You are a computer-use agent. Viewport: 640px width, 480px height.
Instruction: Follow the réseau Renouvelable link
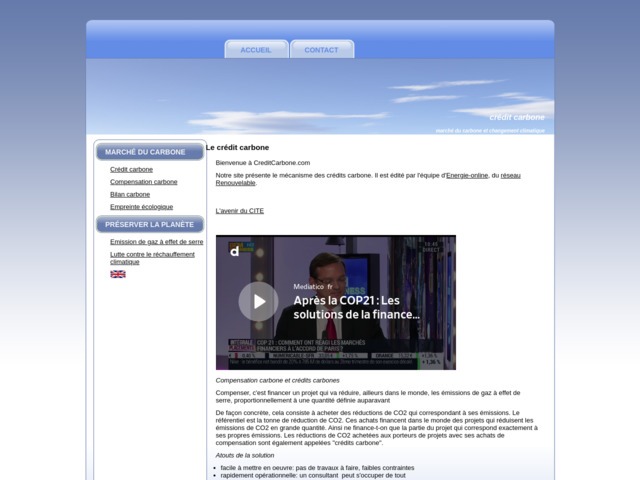click(370, 179)
